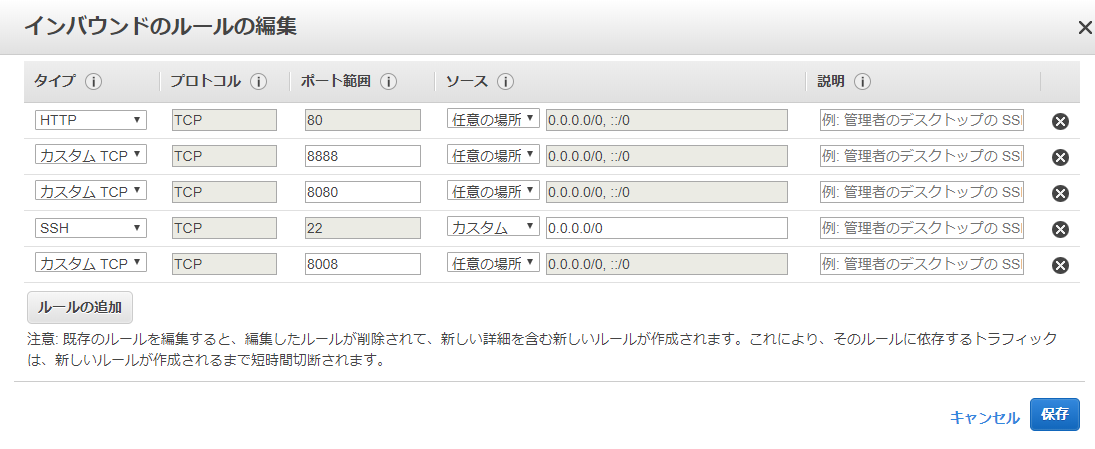Image resolution: width=1095 pixels, height=449 pixels.
Task: Edit port range field showing 8008
Action: pos(362,264)
